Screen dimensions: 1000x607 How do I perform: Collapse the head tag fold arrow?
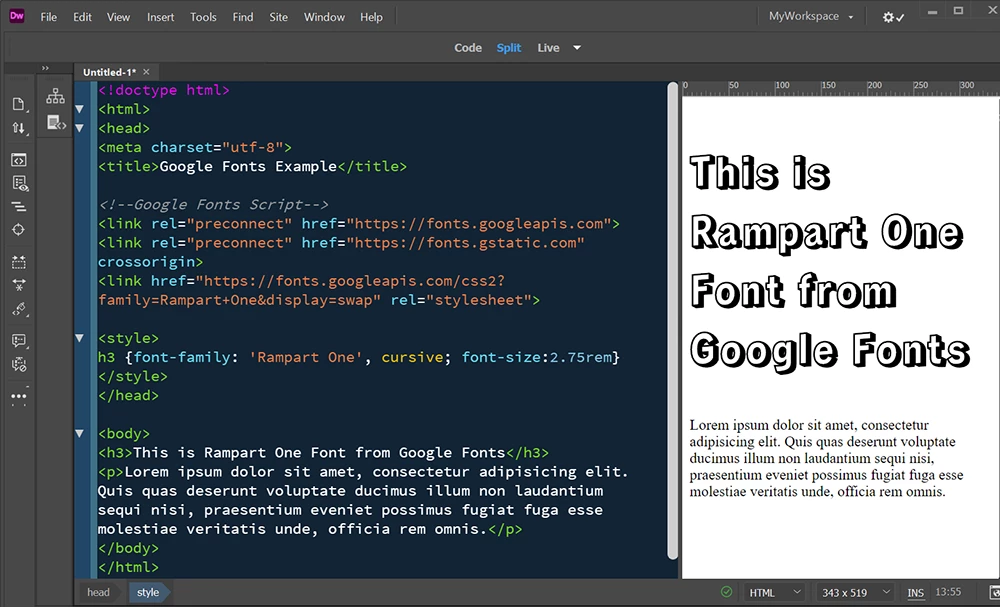[80, 128]
